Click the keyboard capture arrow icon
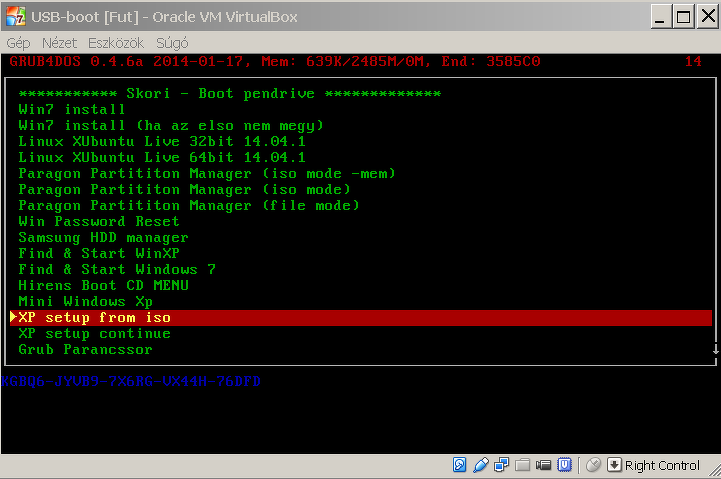Screen dimensions: 721x479 click(x=614, y=465)
